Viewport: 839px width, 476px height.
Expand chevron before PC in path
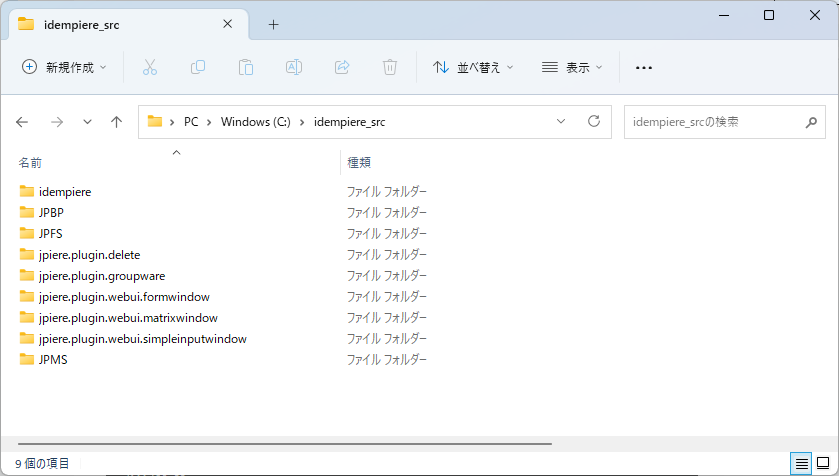tap(172, 122)
